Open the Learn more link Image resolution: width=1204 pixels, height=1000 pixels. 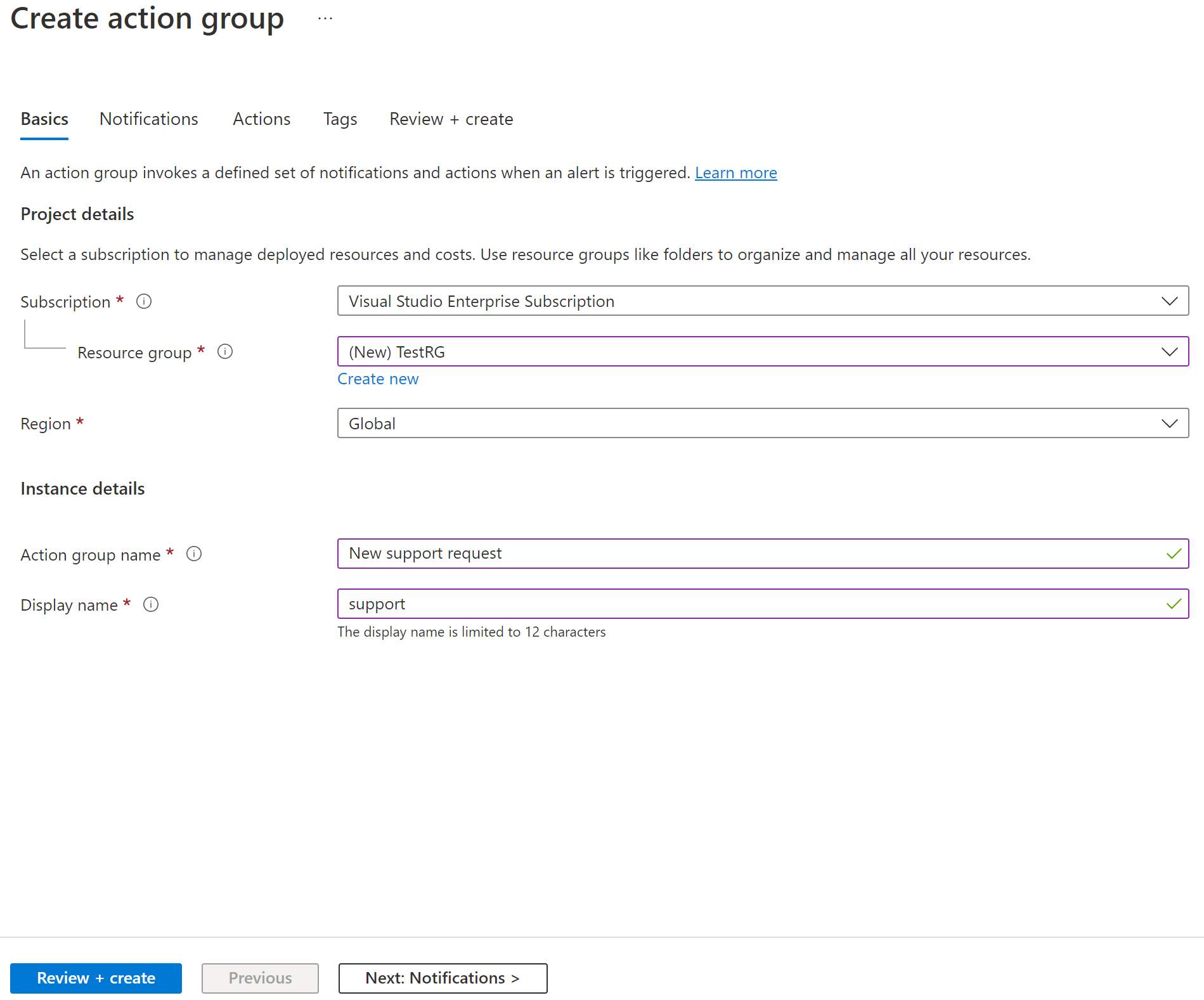(x=735, y=172)
